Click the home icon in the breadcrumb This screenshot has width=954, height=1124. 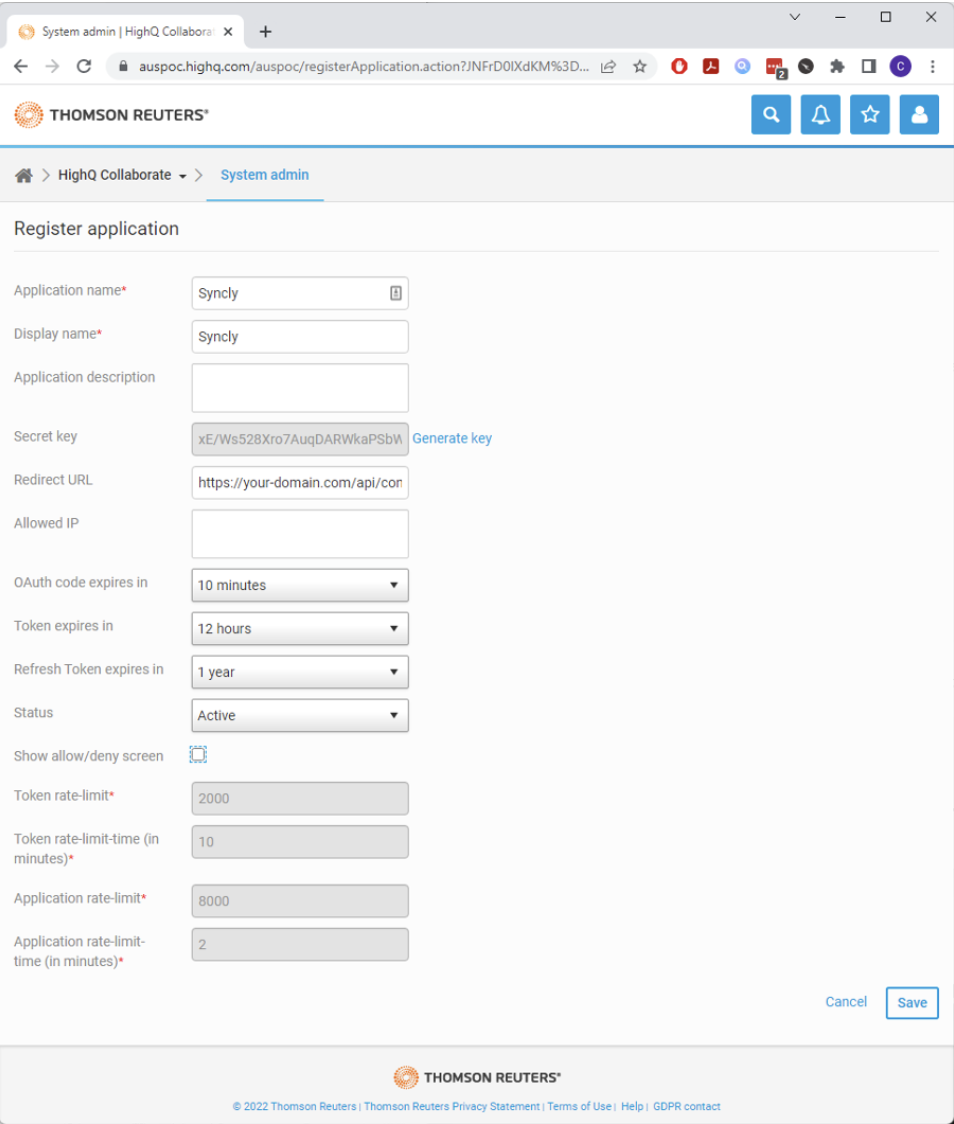coord(23,174)
